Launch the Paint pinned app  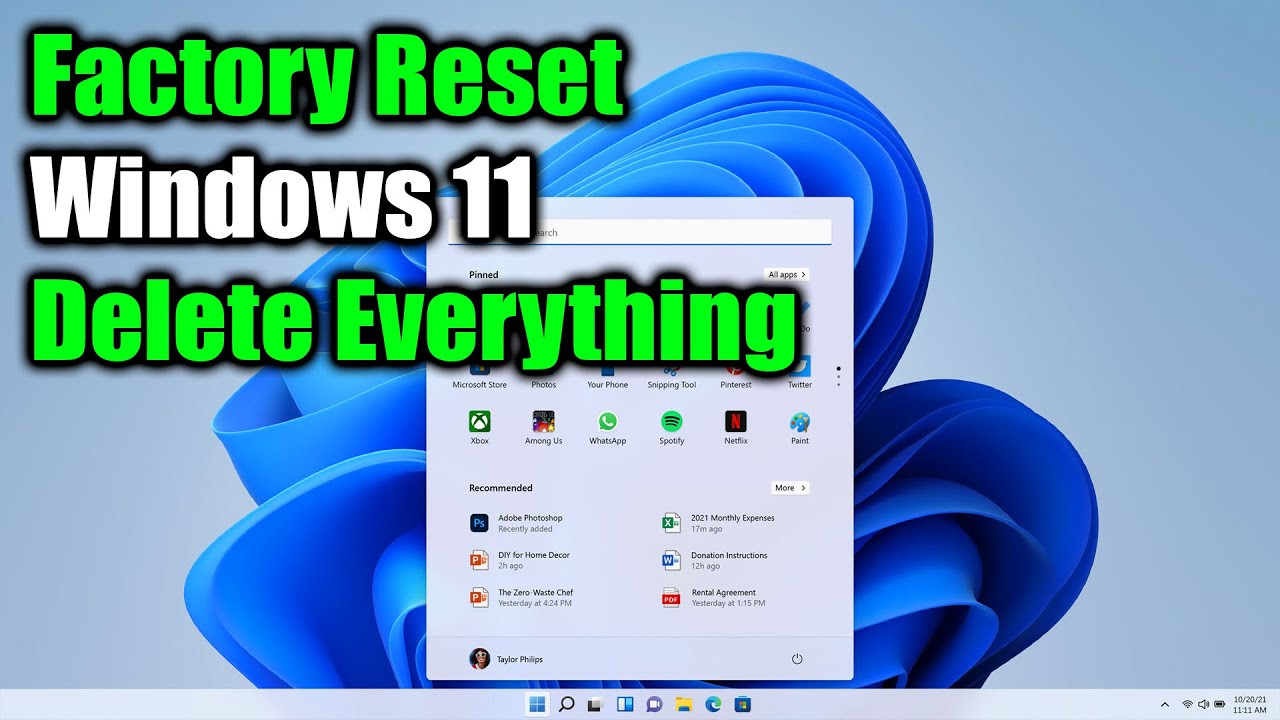coord(800,427)
